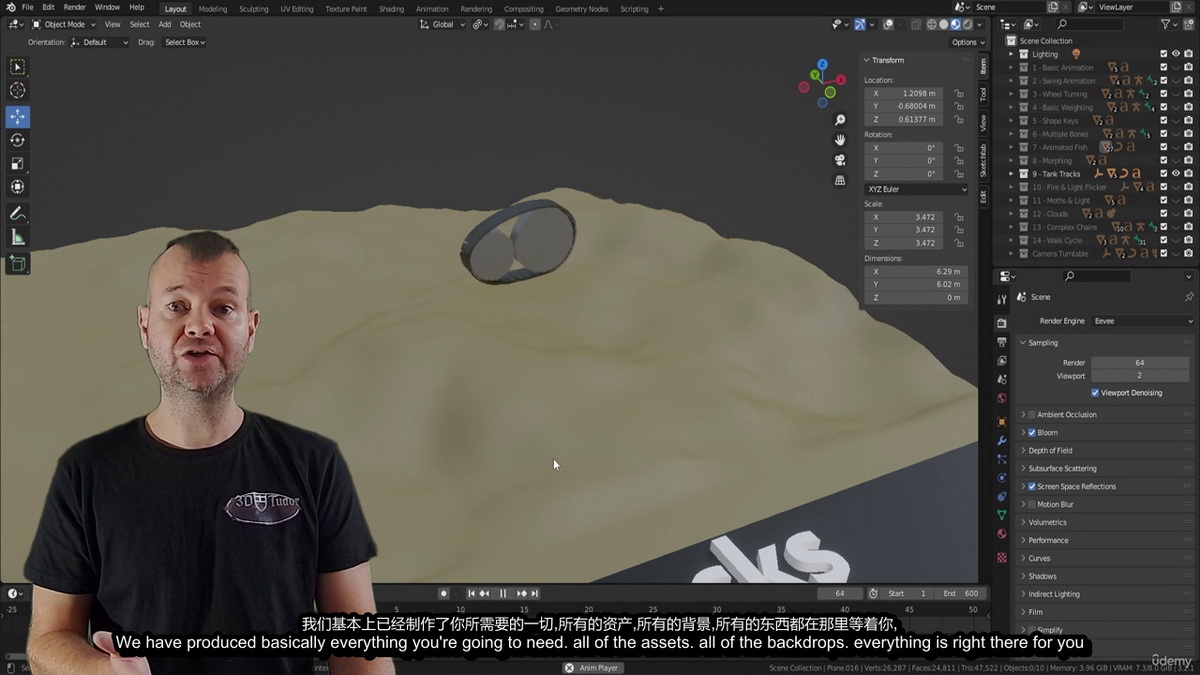Open the Physics properties tab icon

tap(1002, 477)
